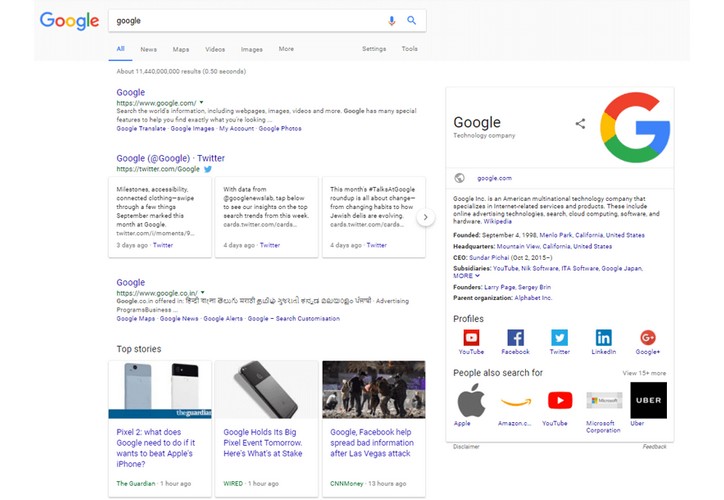
Task: Click Larry Page founder link
Action: (x=499, y=287)
